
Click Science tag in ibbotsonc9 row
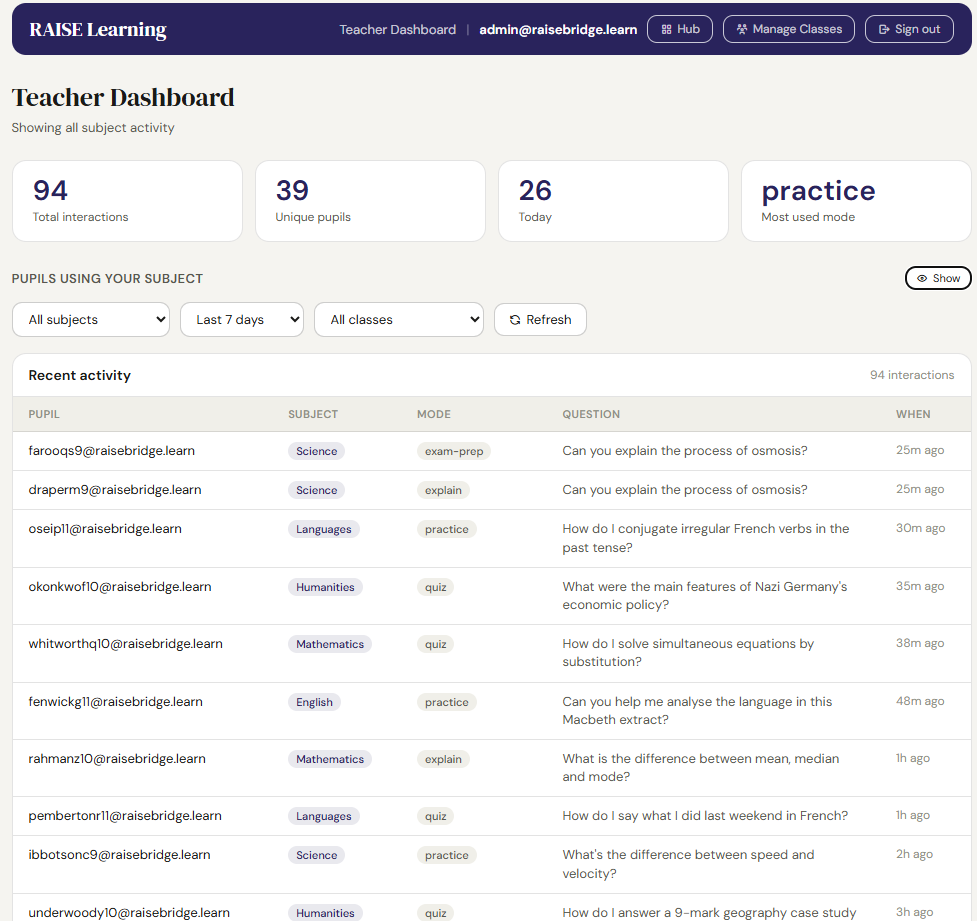pyautogui.click(x=316, y=856)
